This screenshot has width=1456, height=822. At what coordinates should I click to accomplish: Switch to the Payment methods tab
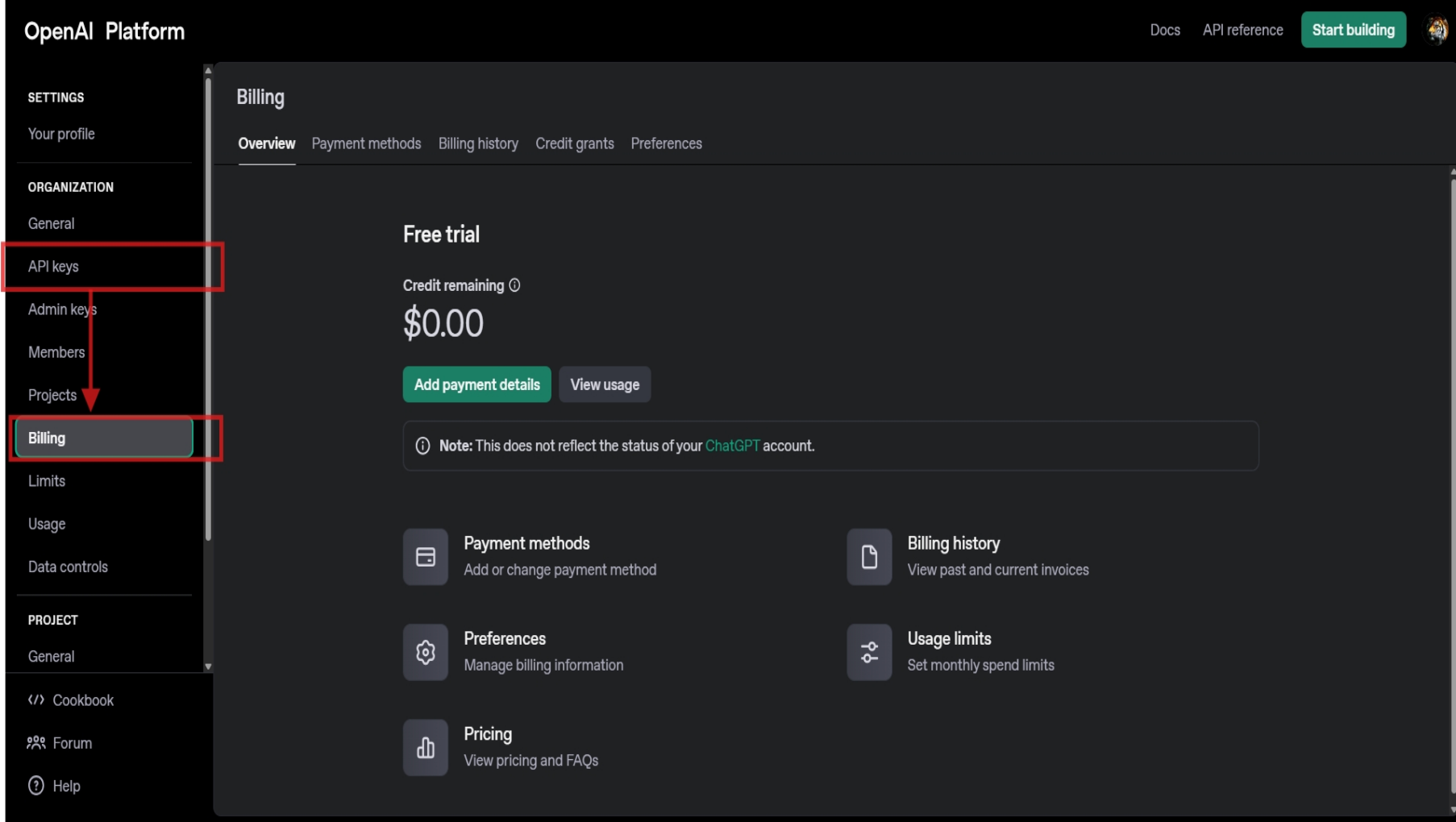366,143
